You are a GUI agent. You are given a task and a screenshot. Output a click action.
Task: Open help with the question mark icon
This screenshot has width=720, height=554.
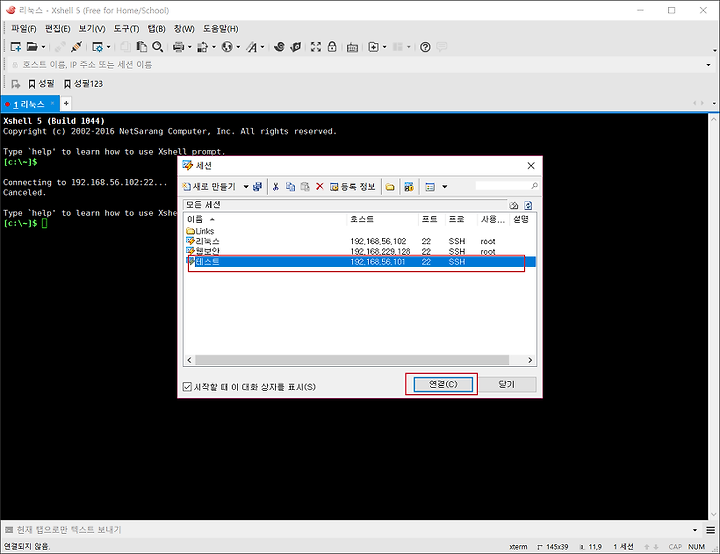click(425, 47)
